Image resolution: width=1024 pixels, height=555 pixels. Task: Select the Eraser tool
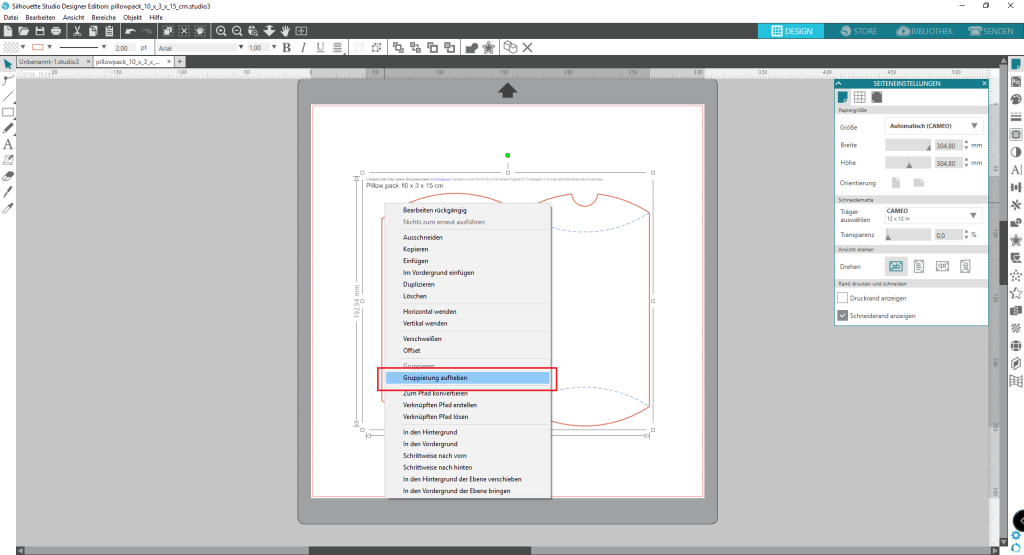8,175
